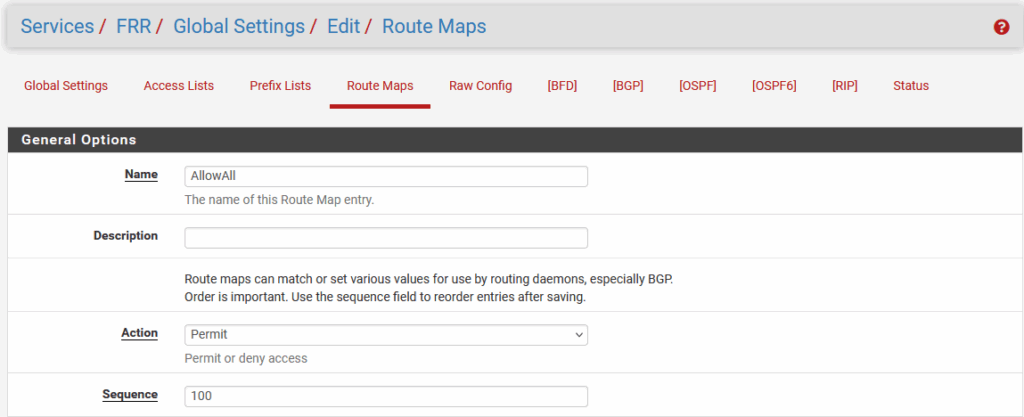This screenshot has height=417, width=1024.
Task: Click the empty Description text field
Action: 386,238
